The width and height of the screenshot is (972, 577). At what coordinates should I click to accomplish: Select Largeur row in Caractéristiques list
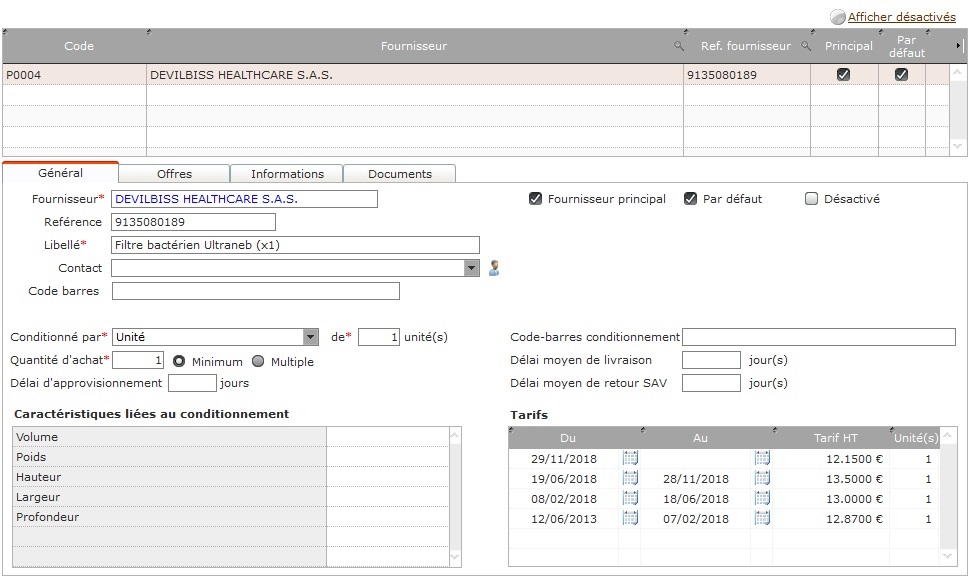(x=231, y=497)
